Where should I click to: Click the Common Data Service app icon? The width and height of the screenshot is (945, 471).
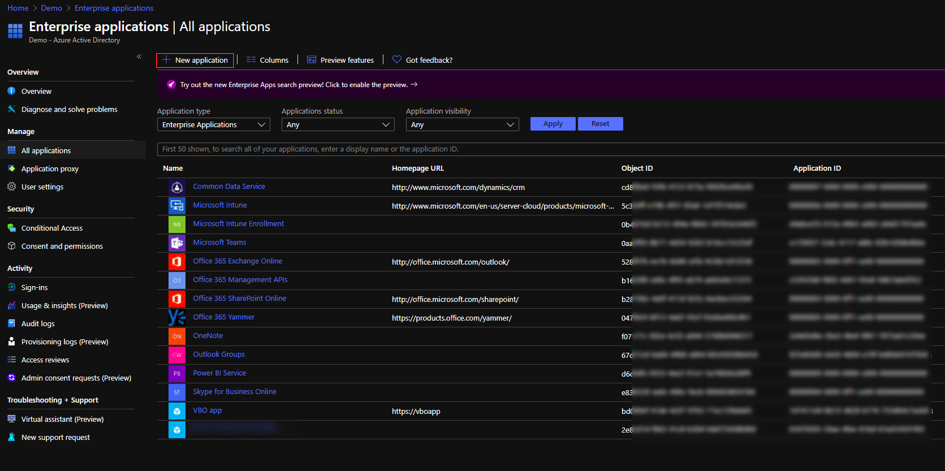[177, 187]
